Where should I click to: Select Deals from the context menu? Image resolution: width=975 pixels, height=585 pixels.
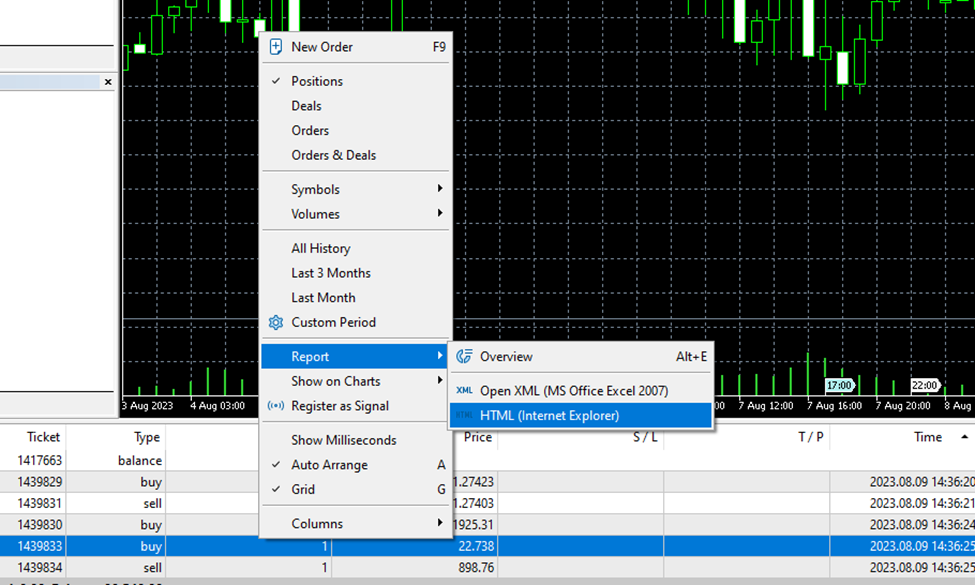tap(356, 106)
